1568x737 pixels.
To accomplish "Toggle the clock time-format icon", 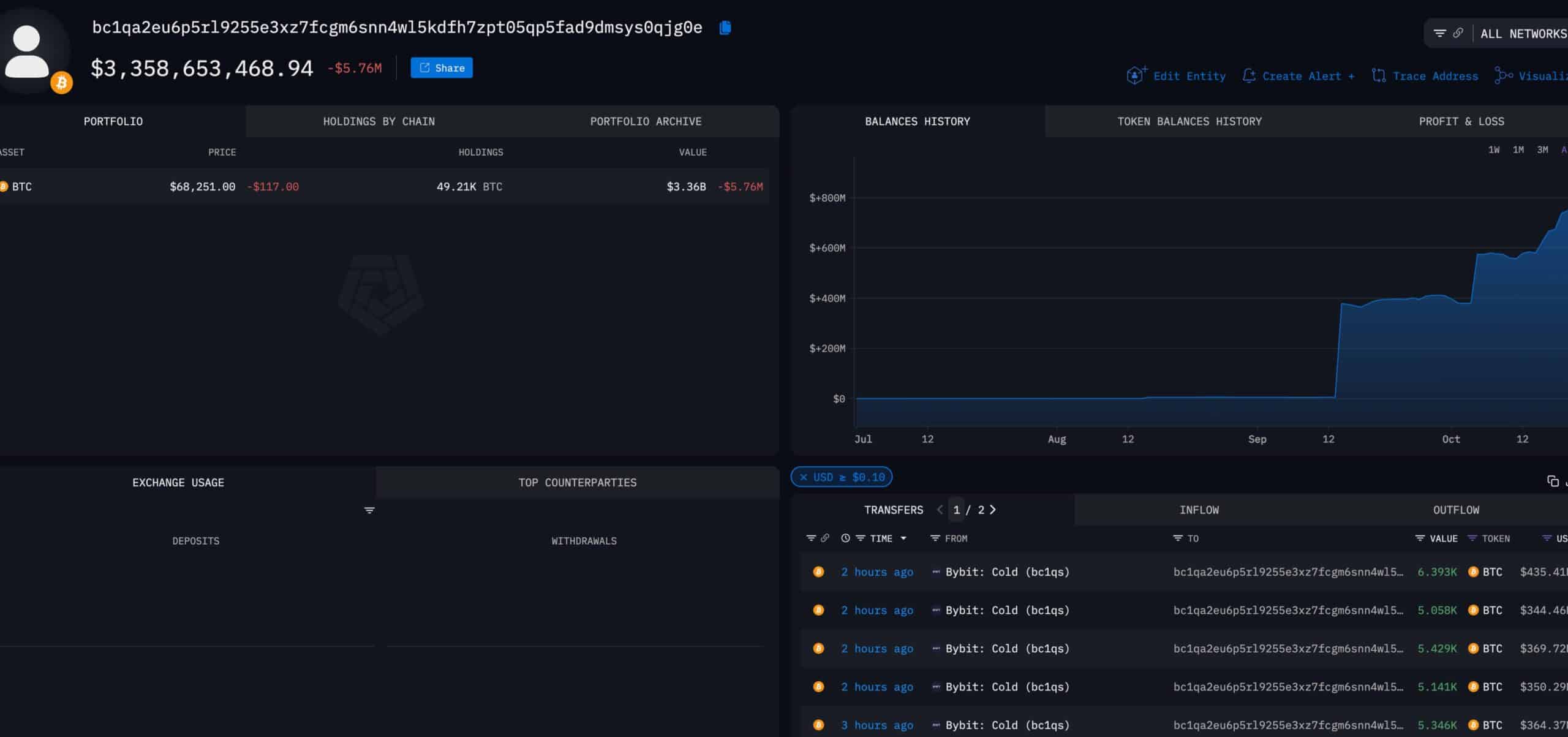I will (846, 538).
